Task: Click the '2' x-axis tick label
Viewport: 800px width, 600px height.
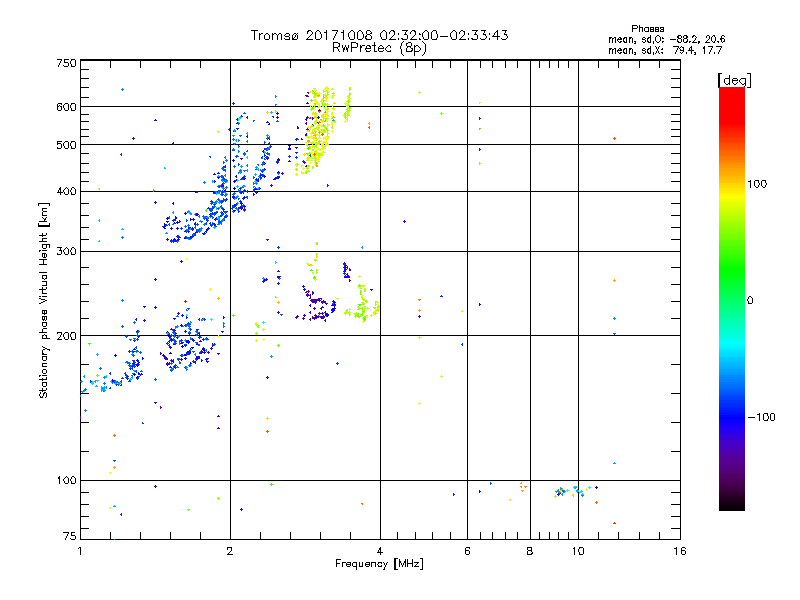Action: (230, 551)
